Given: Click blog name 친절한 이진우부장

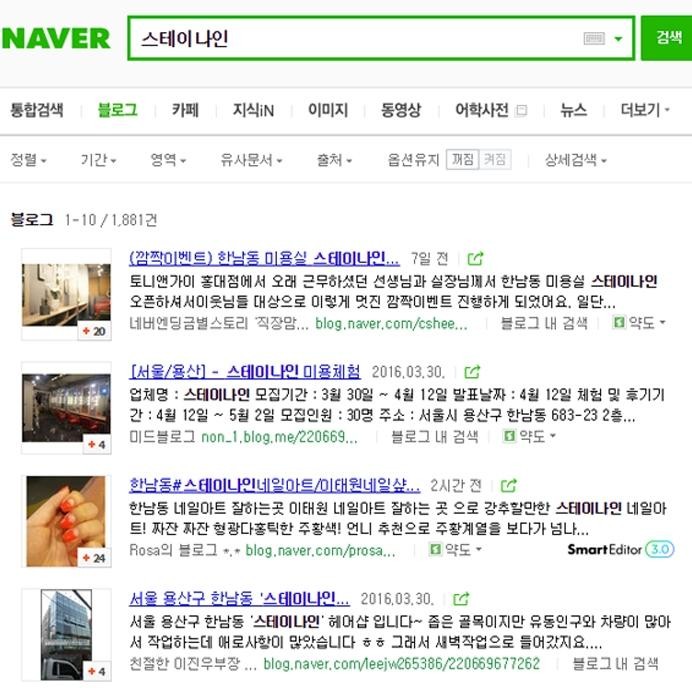Looking at the screenshot, I should 192,664.
